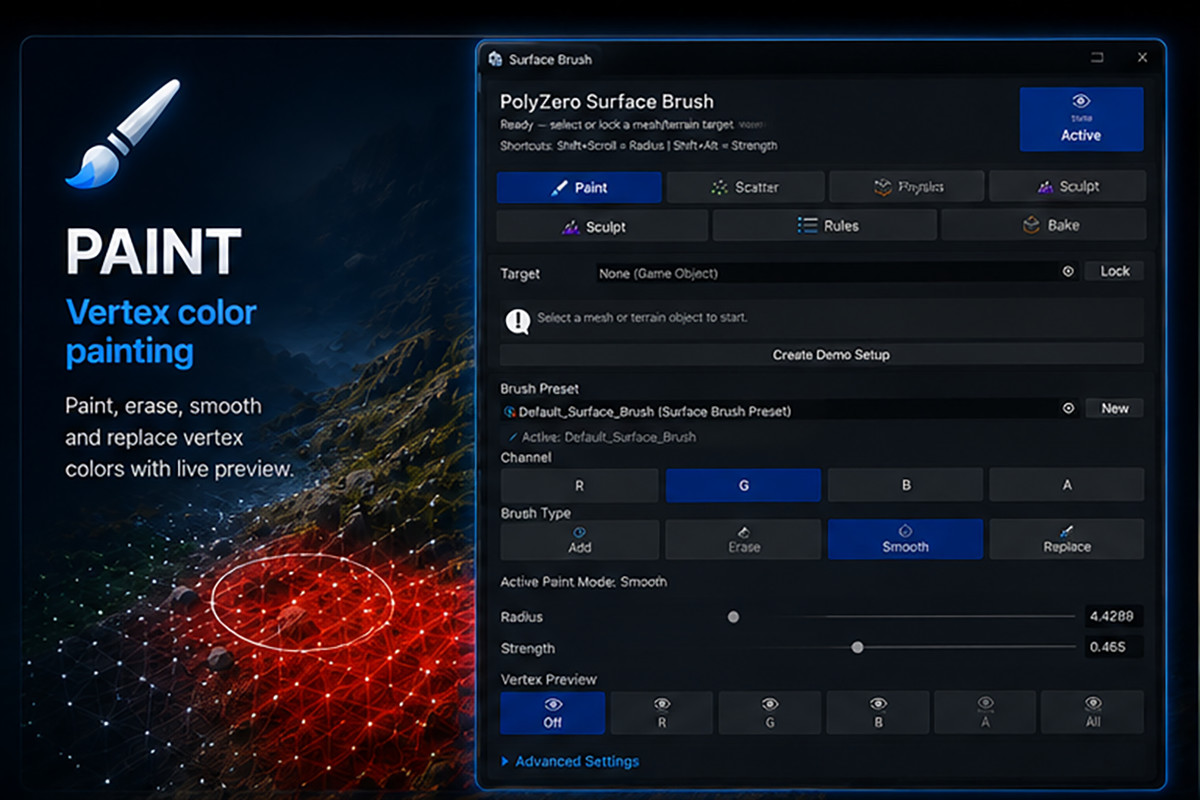Click the Radius value field

coord(1114,616)
